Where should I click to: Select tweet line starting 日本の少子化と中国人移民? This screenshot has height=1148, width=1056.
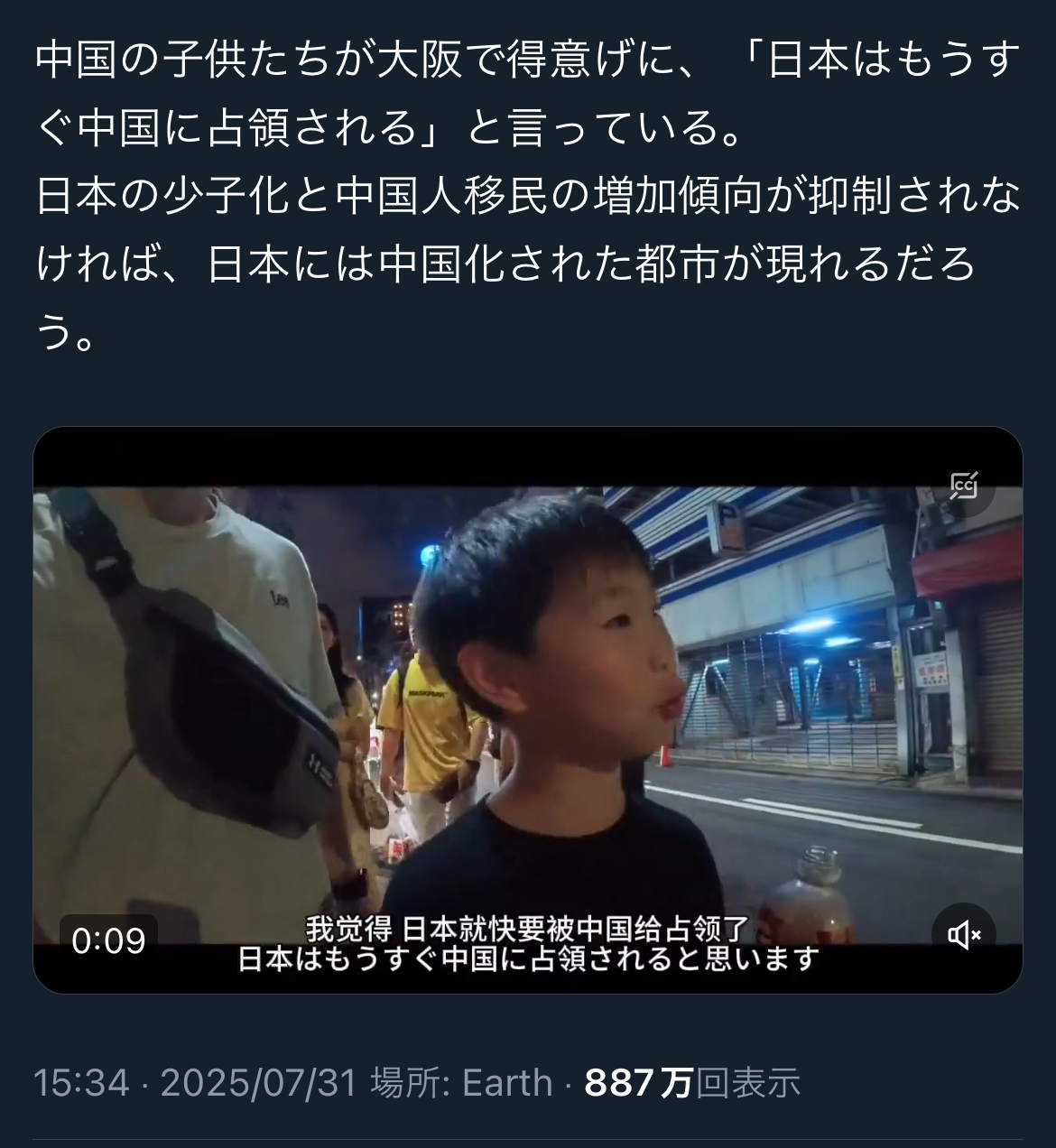[x=528, y=197]
